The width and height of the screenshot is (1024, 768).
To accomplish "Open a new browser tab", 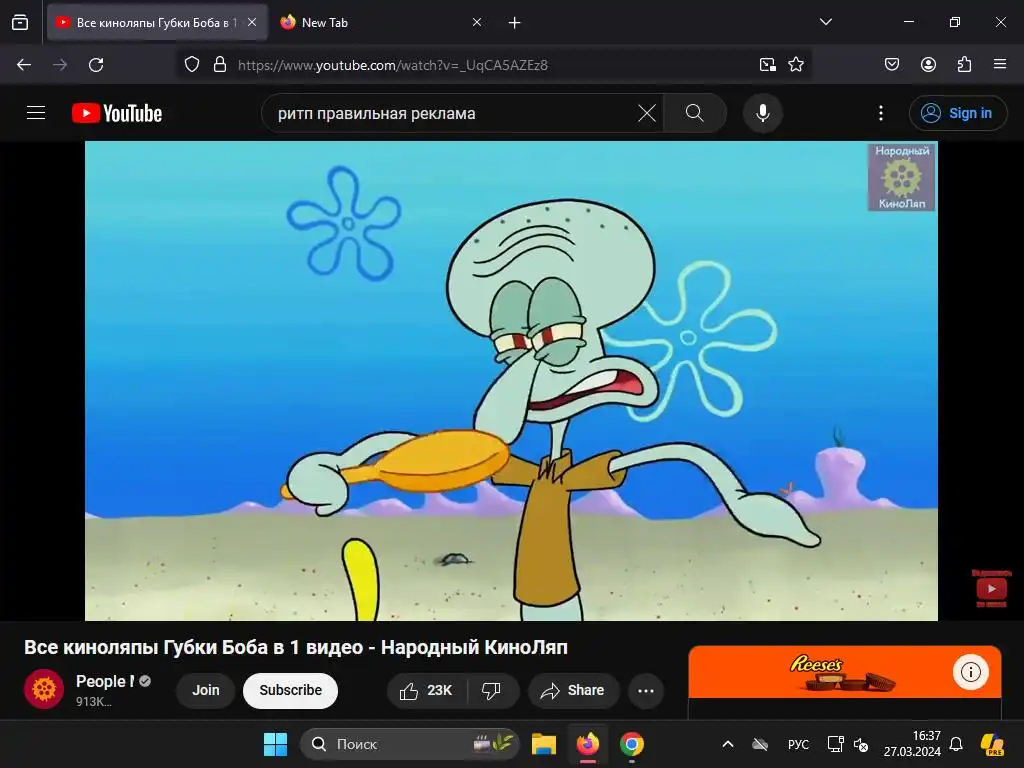I will tap(515, 22).
